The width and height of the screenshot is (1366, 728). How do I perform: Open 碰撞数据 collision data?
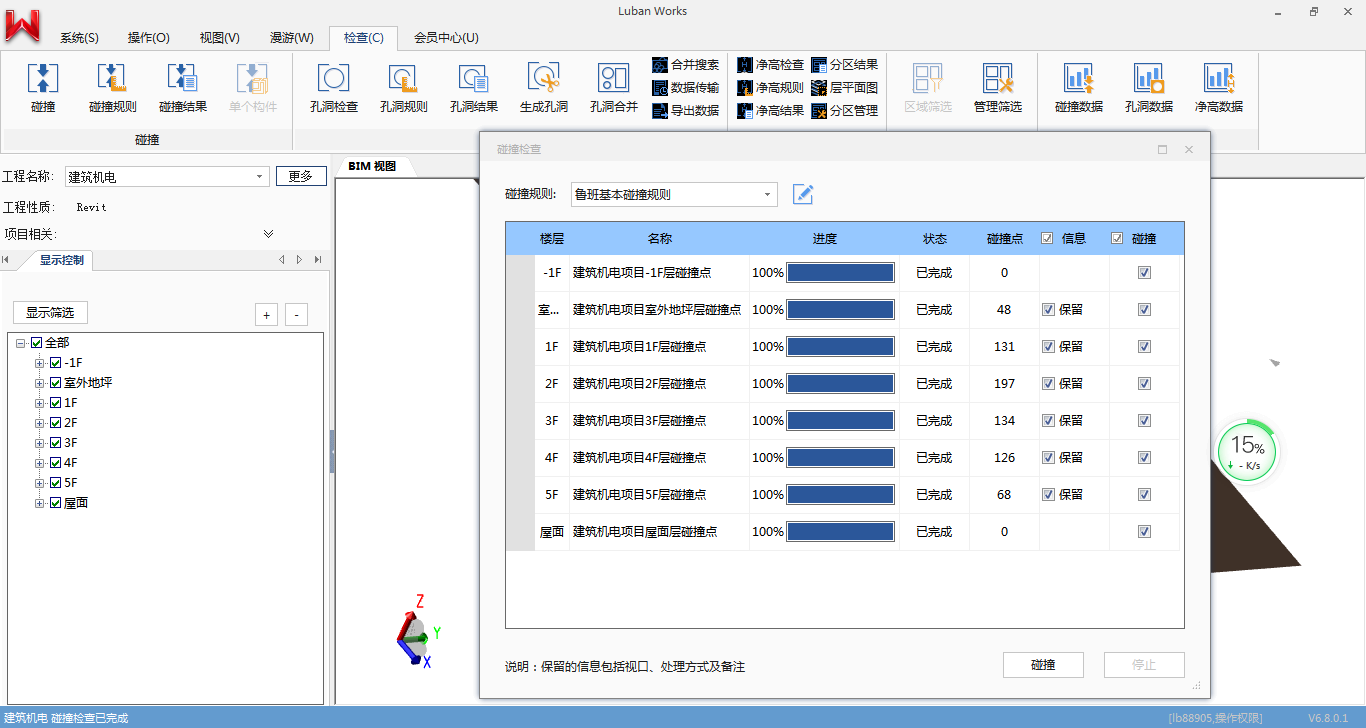point(1079,88)
